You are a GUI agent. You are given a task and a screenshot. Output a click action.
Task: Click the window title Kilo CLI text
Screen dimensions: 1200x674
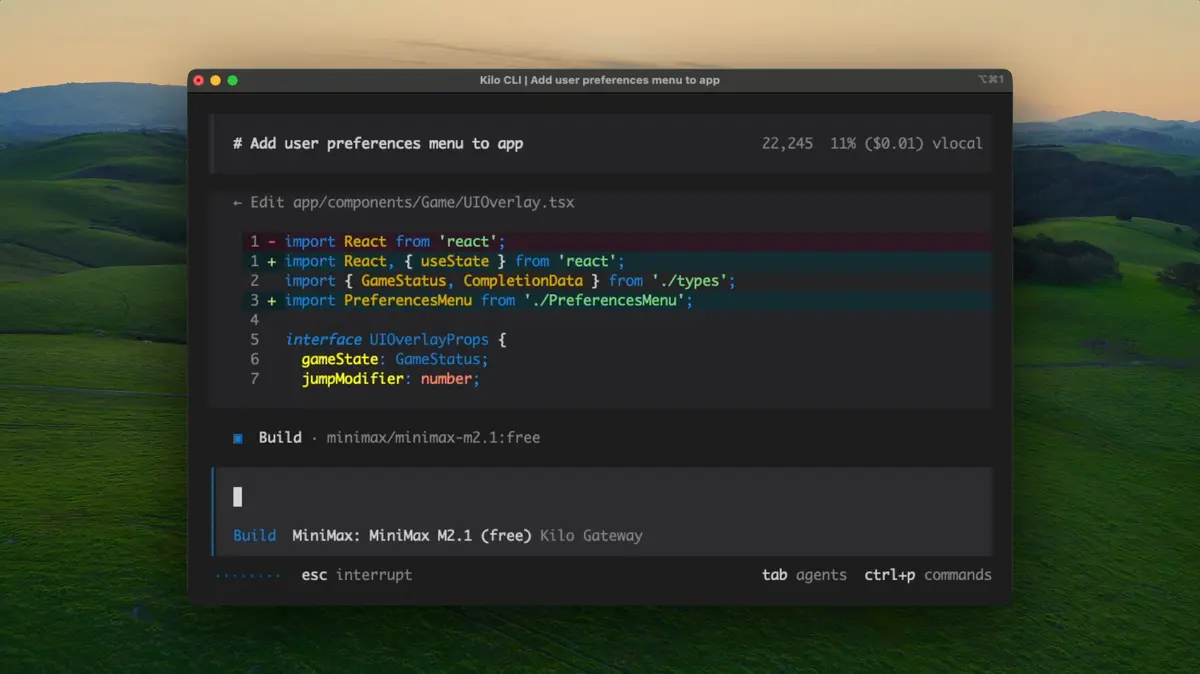(x=599, y=80)
